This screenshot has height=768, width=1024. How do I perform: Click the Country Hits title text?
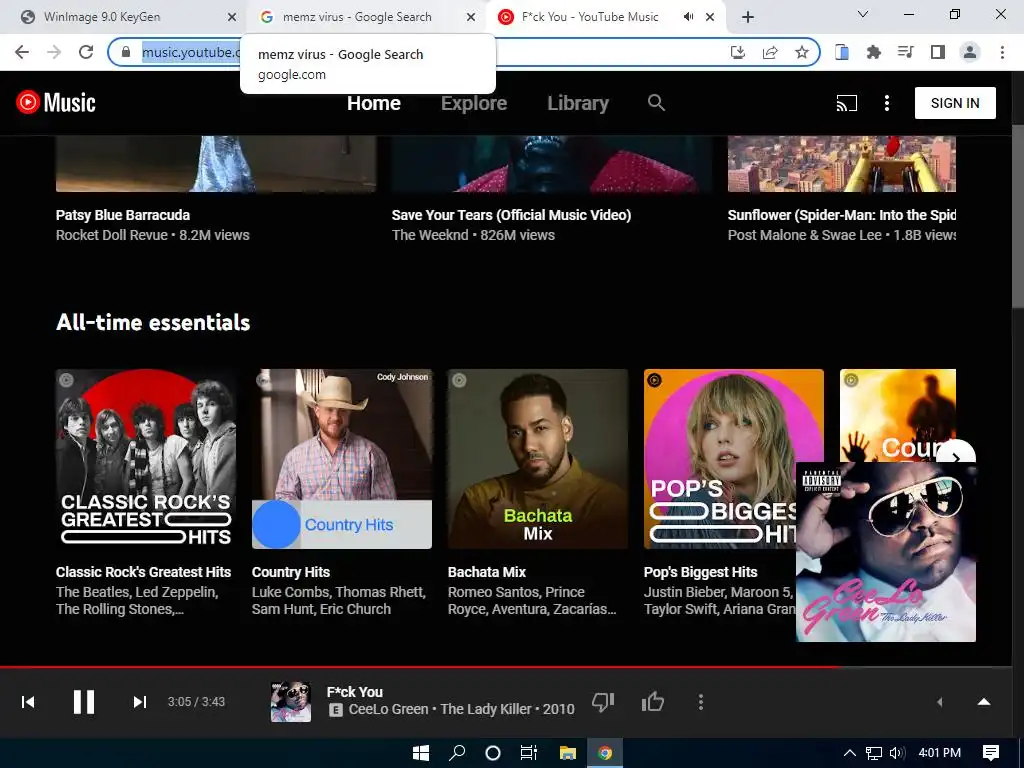(291, 572)
